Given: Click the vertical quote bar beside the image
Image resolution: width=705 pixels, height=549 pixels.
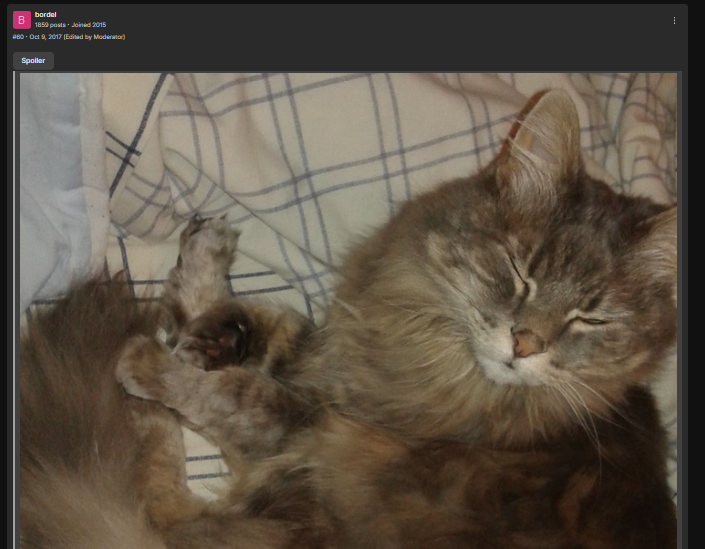Looking at the screenshot, I should 14,310.
